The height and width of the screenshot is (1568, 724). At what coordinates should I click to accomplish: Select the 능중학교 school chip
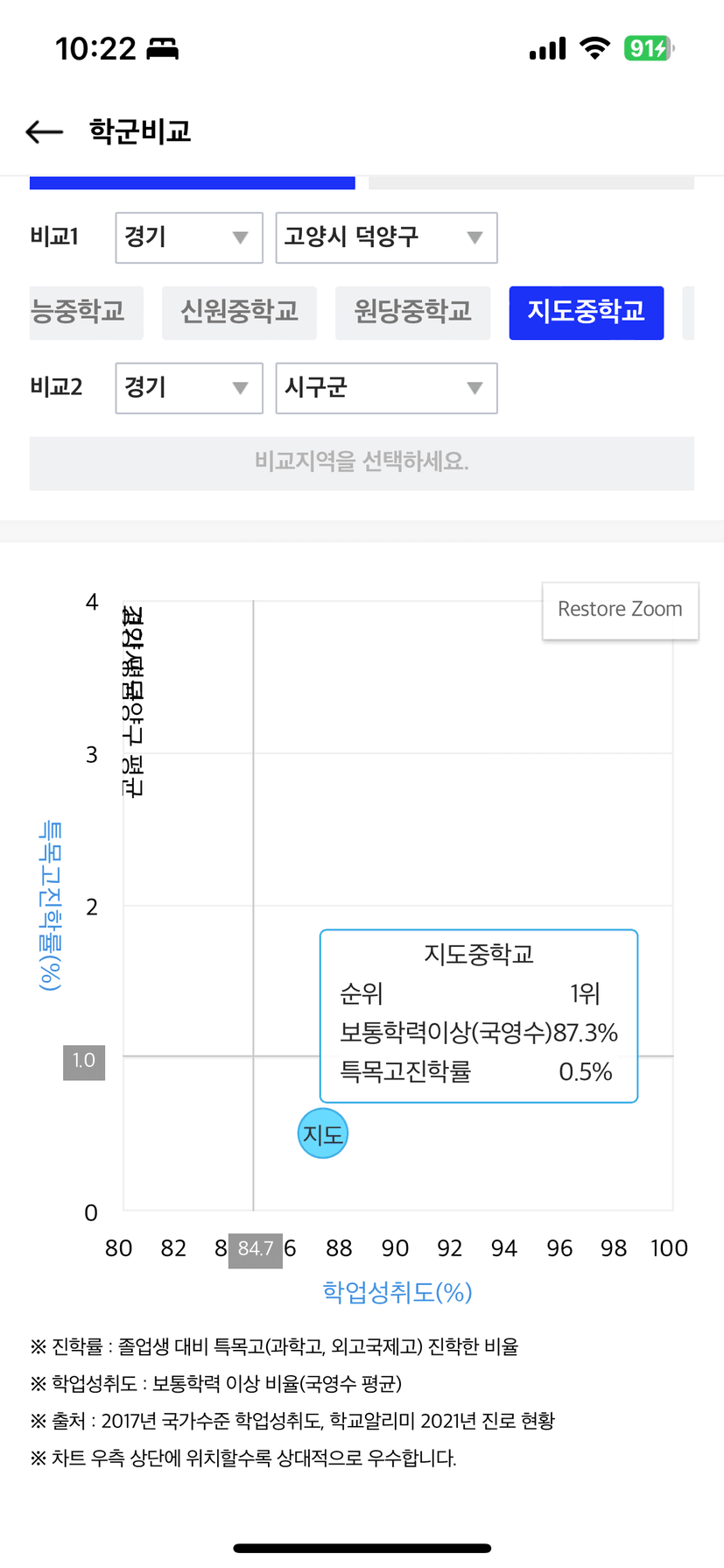(86, 313)
